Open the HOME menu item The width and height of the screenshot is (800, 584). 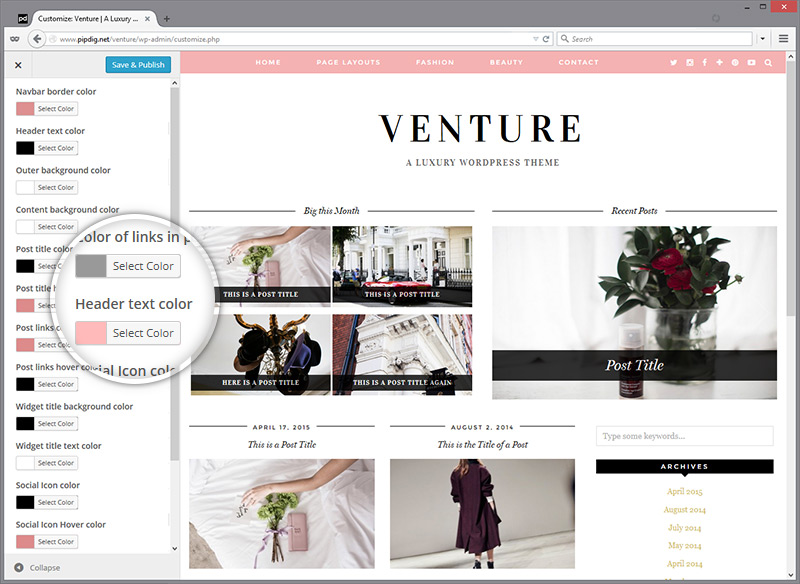tap(268, 62)
